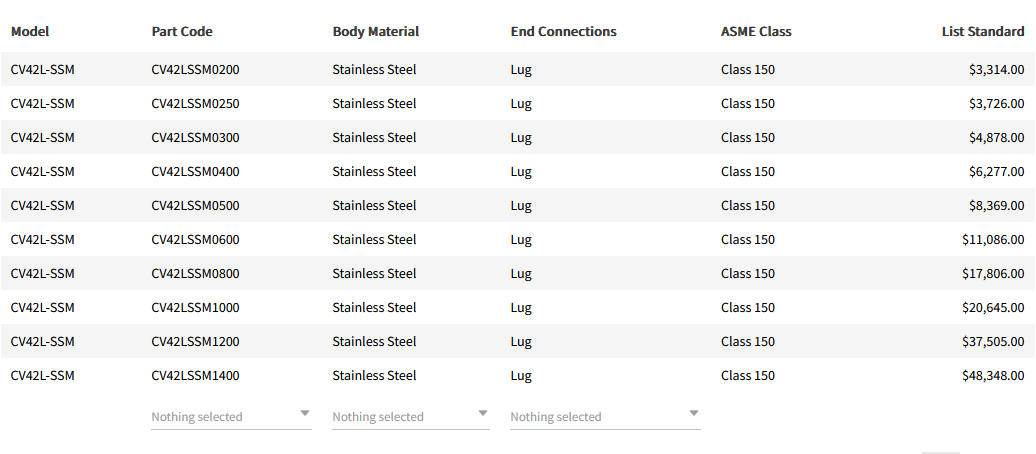This screenshot has height=454, width=1036.
Task: Choose part code CV42LSSM1400
Action: click(x=195, y=376)
